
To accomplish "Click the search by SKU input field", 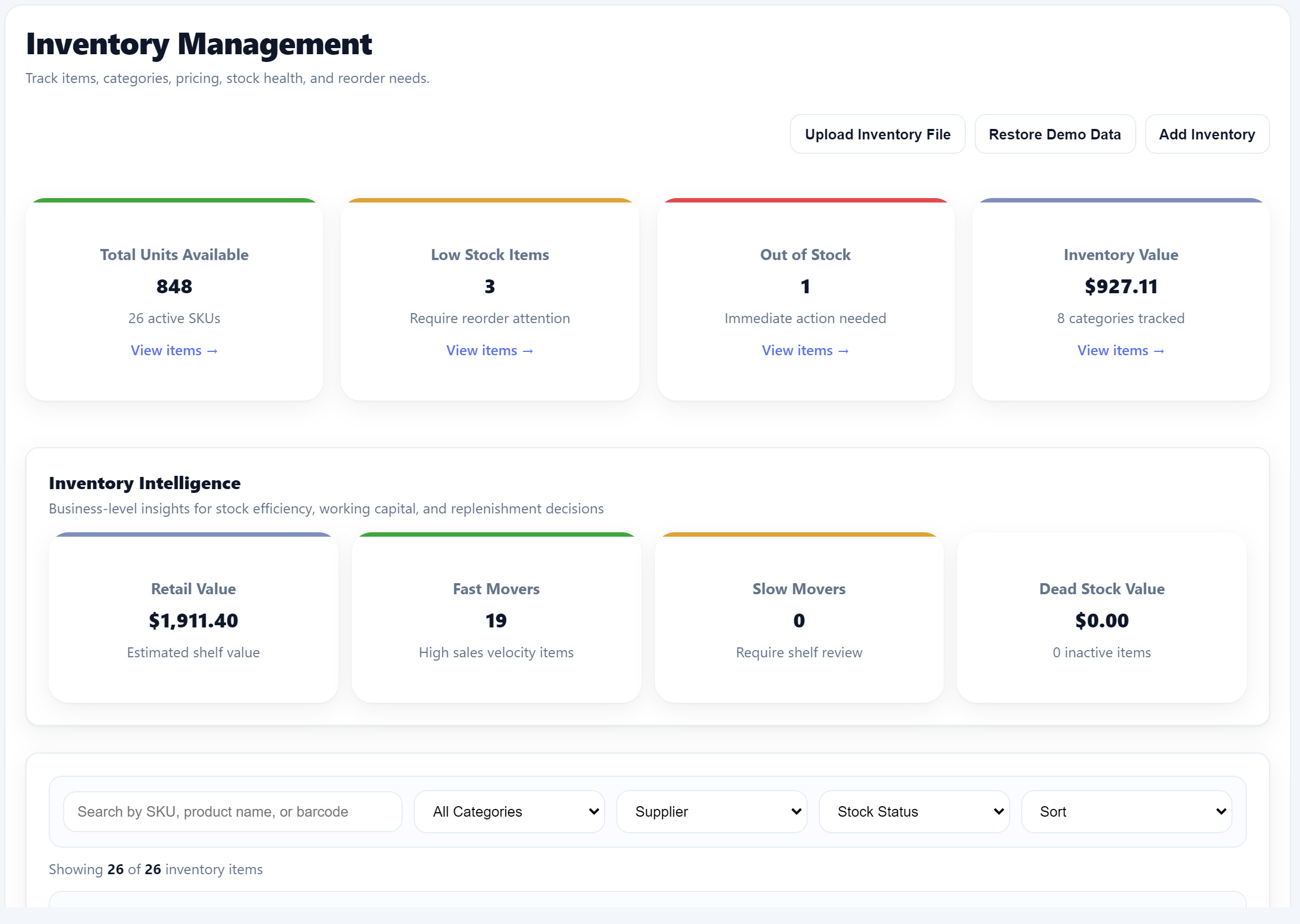I will coord(233,811).
